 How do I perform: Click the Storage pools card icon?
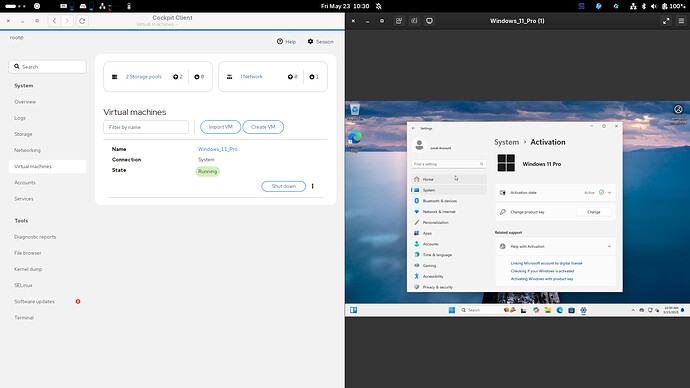pos(114,77)
